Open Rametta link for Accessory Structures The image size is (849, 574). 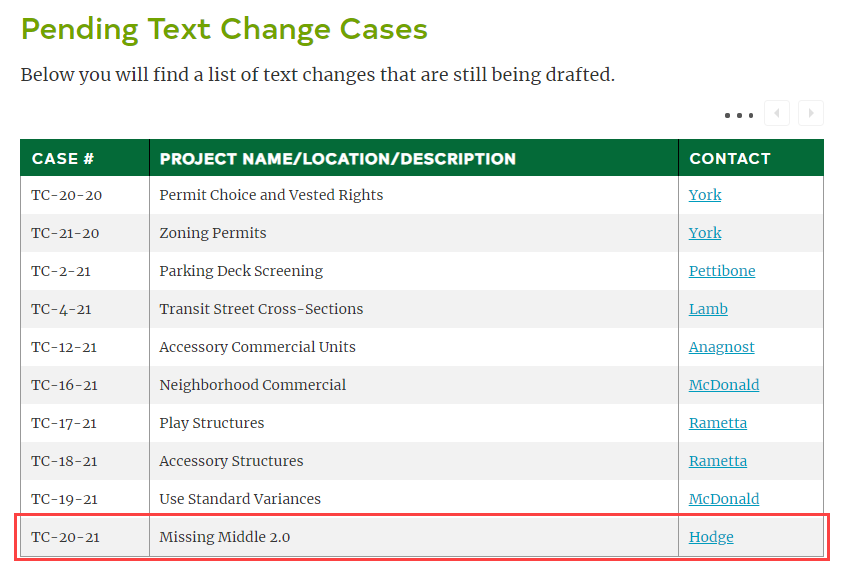718,461
